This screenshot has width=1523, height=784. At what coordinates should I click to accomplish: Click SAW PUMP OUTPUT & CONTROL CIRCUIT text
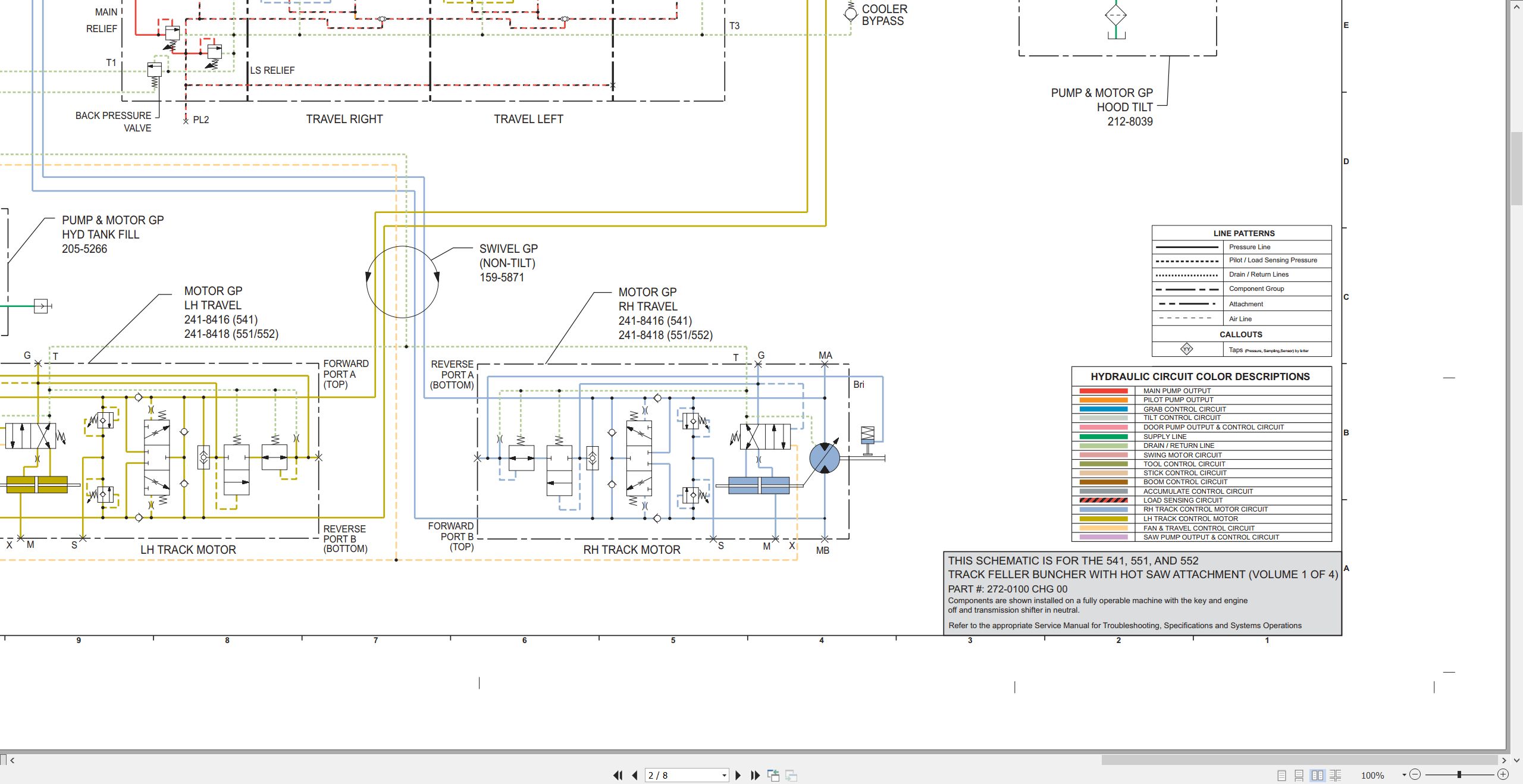(1211, 537)
